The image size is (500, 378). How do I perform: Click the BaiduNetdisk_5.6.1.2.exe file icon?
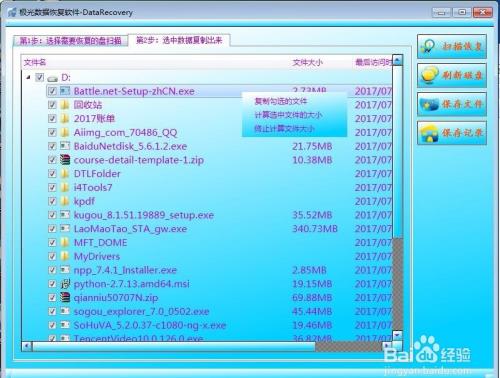(x=65, y=146)
